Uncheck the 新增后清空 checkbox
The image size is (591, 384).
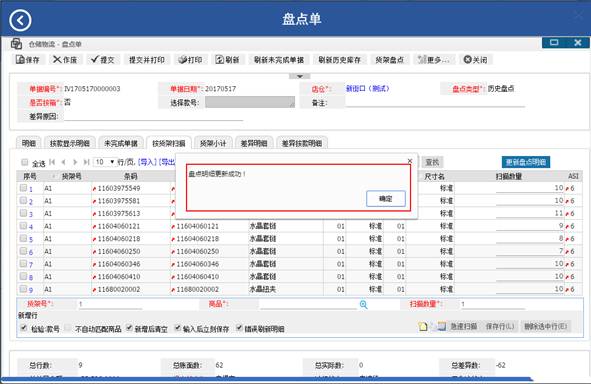(129, 328)
